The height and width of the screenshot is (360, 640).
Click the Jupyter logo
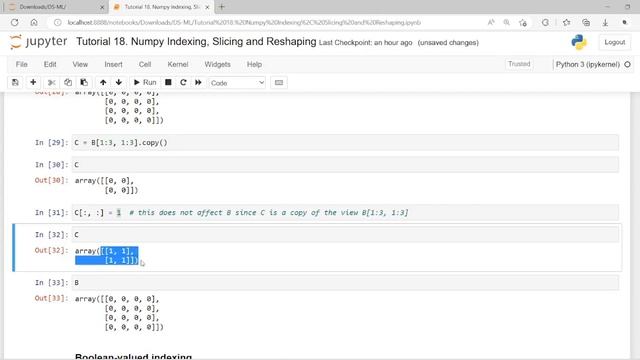[x=38, y=42]
